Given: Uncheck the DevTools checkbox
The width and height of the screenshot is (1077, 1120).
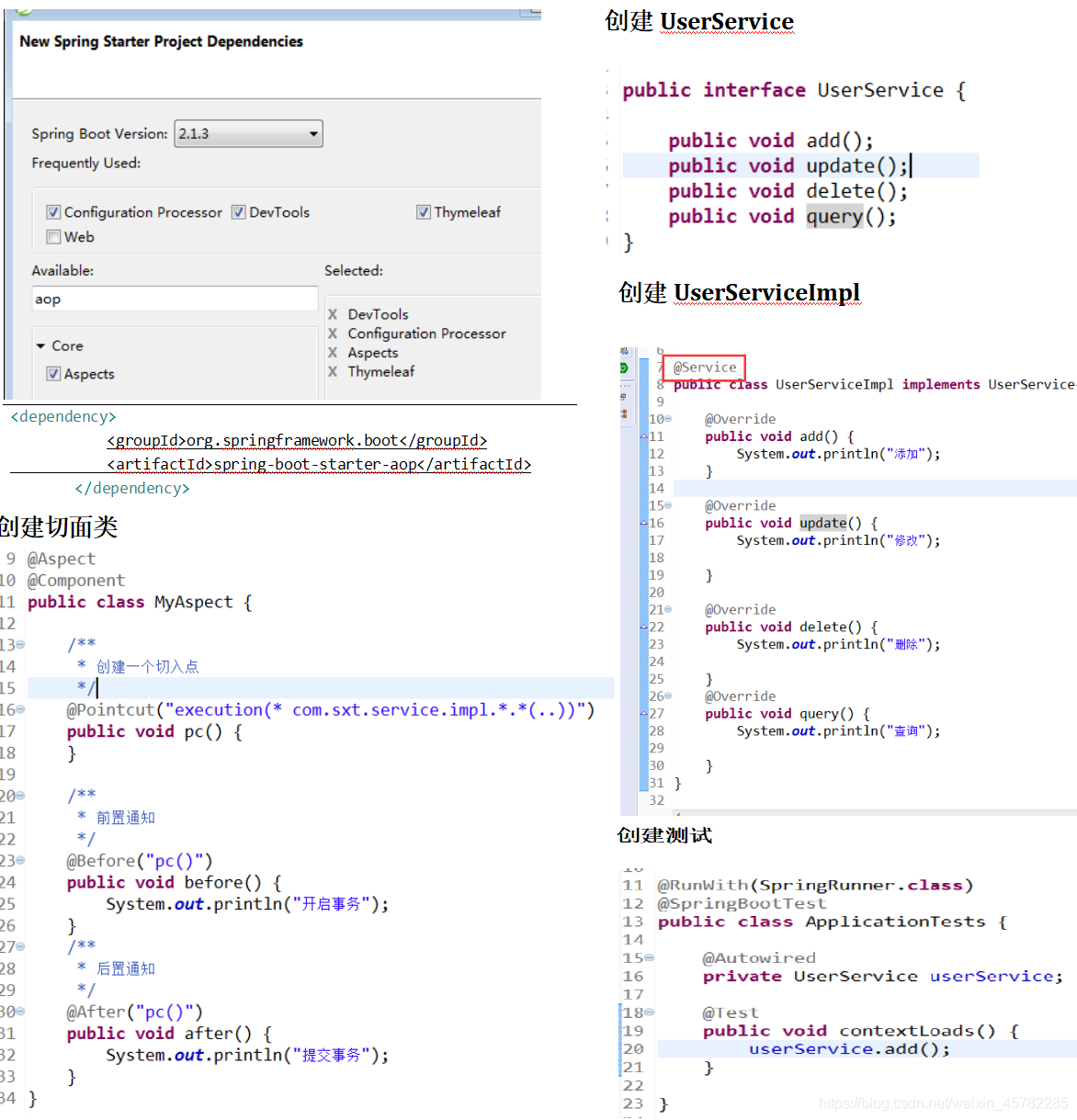Looking at the screenshot, I should pos(238,212).
